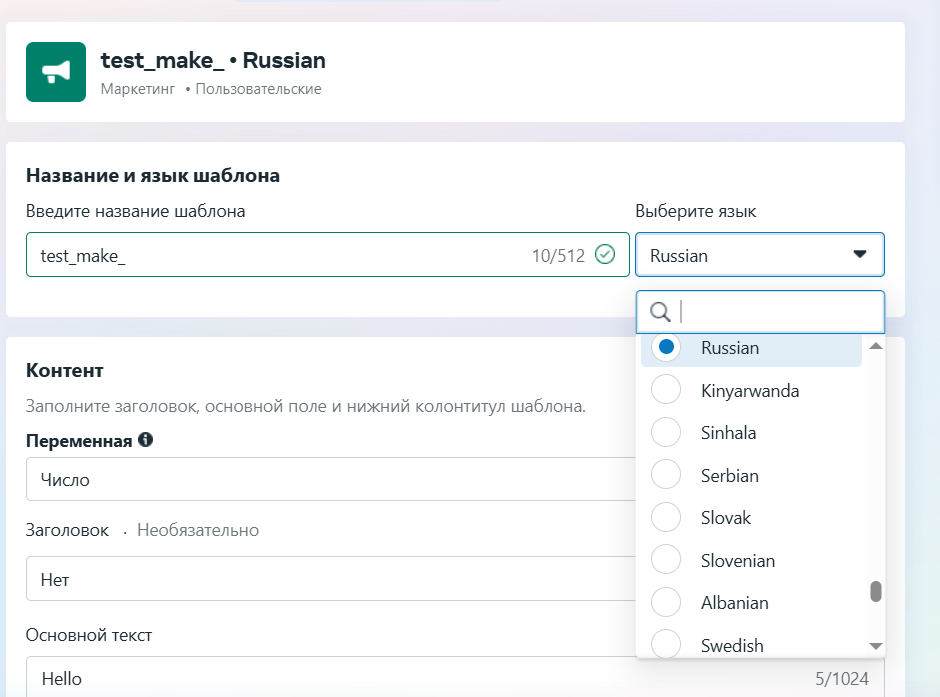Click the green megaphone template icon

pos(56,72)
